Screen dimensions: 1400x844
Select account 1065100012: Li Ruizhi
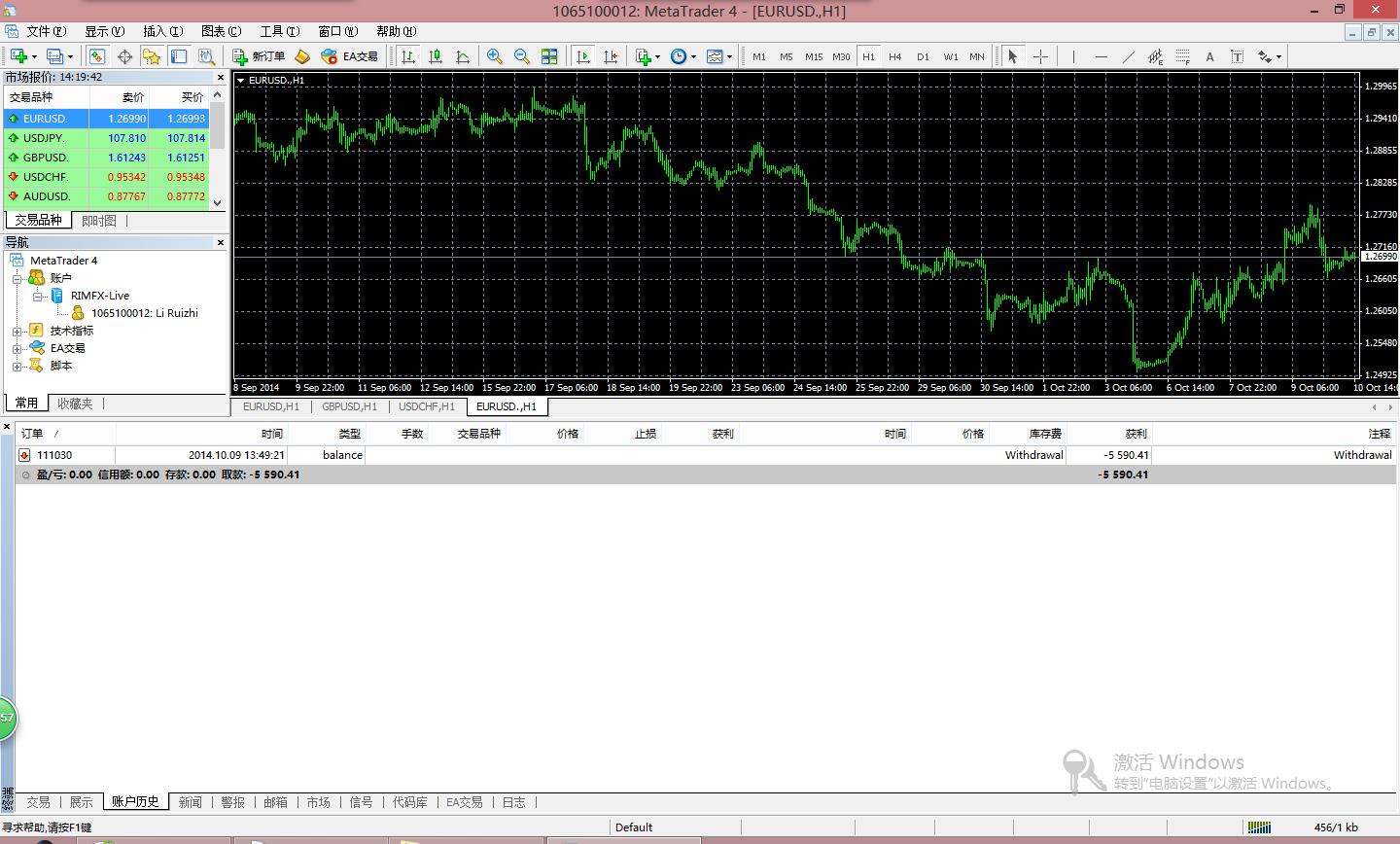[145, 313]
